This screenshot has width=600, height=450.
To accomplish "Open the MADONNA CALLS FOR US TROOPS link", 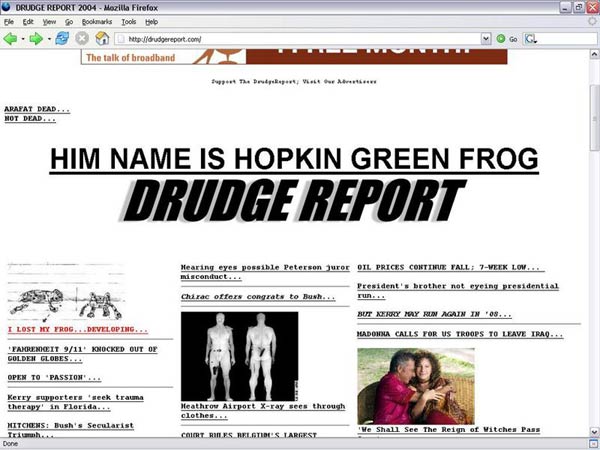I will [x=460, y=334].
